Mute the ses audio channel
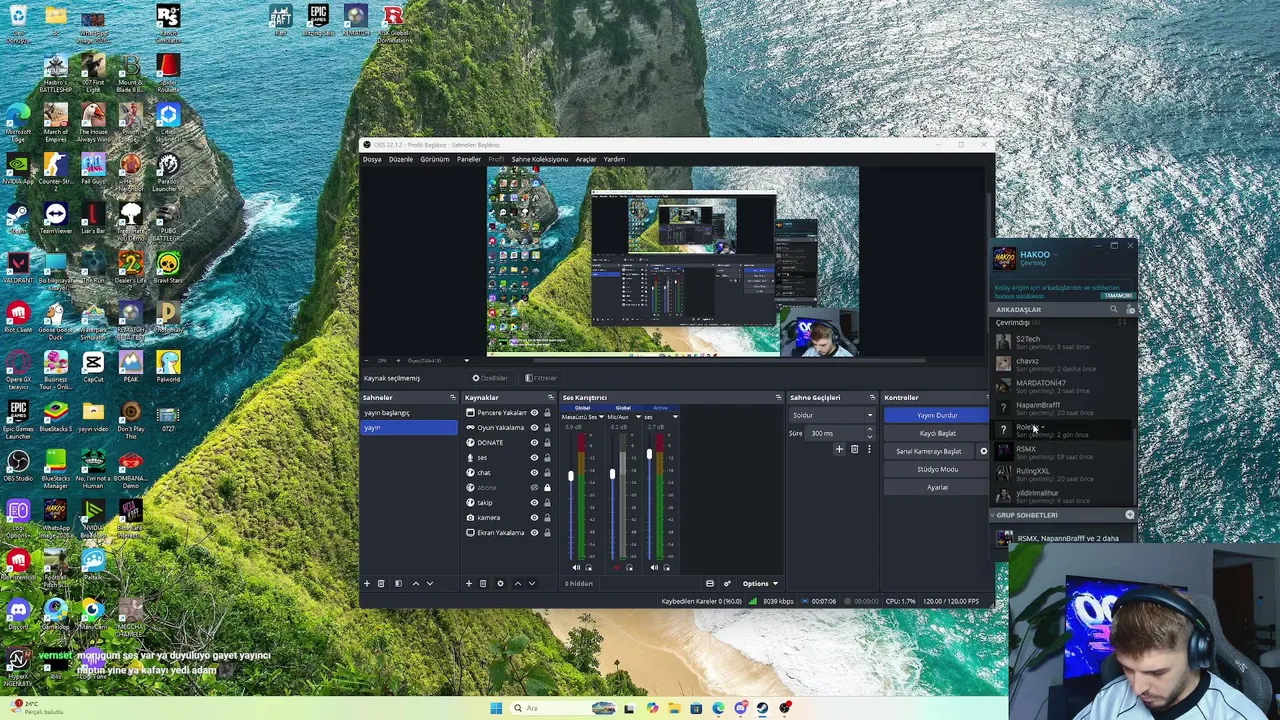This screenshot has height=720, width=1280. [x=654, y=567]
